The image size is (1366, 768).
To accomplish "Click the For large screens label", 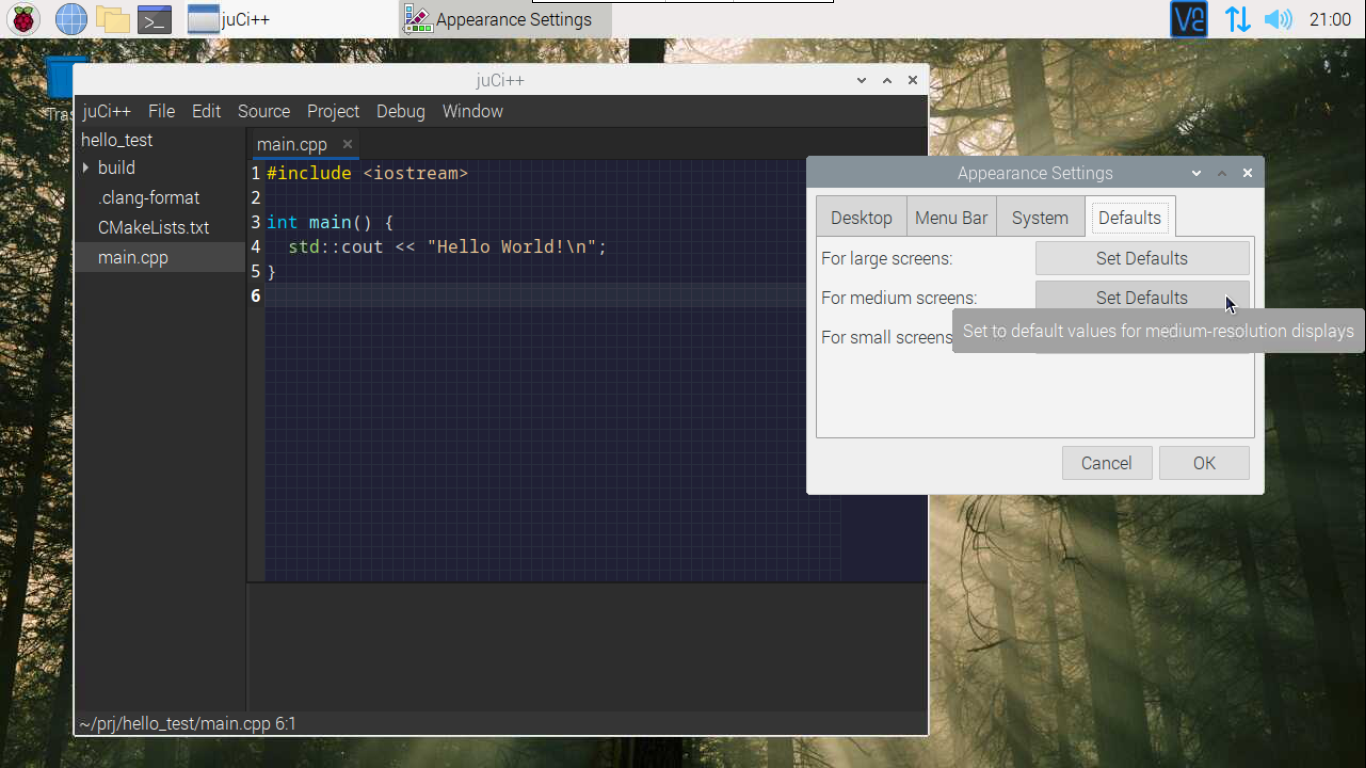I will coord(886,258).
